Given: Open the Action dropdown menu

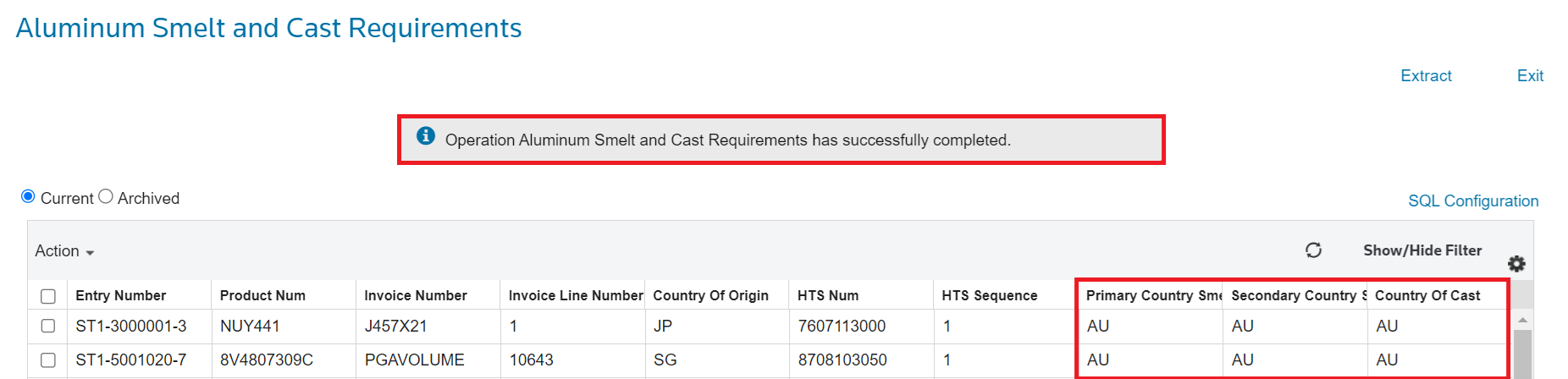Looking at the screenshot, I should click(x=64, y=251).
